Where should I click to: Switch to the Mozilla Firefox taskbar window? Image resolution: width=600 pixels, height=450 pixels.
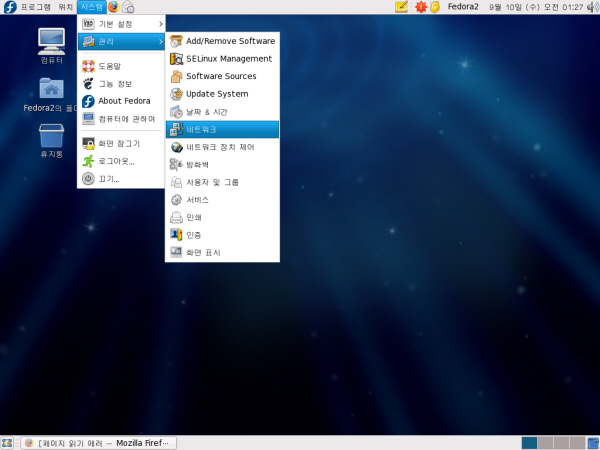click(x=98, y=443)
